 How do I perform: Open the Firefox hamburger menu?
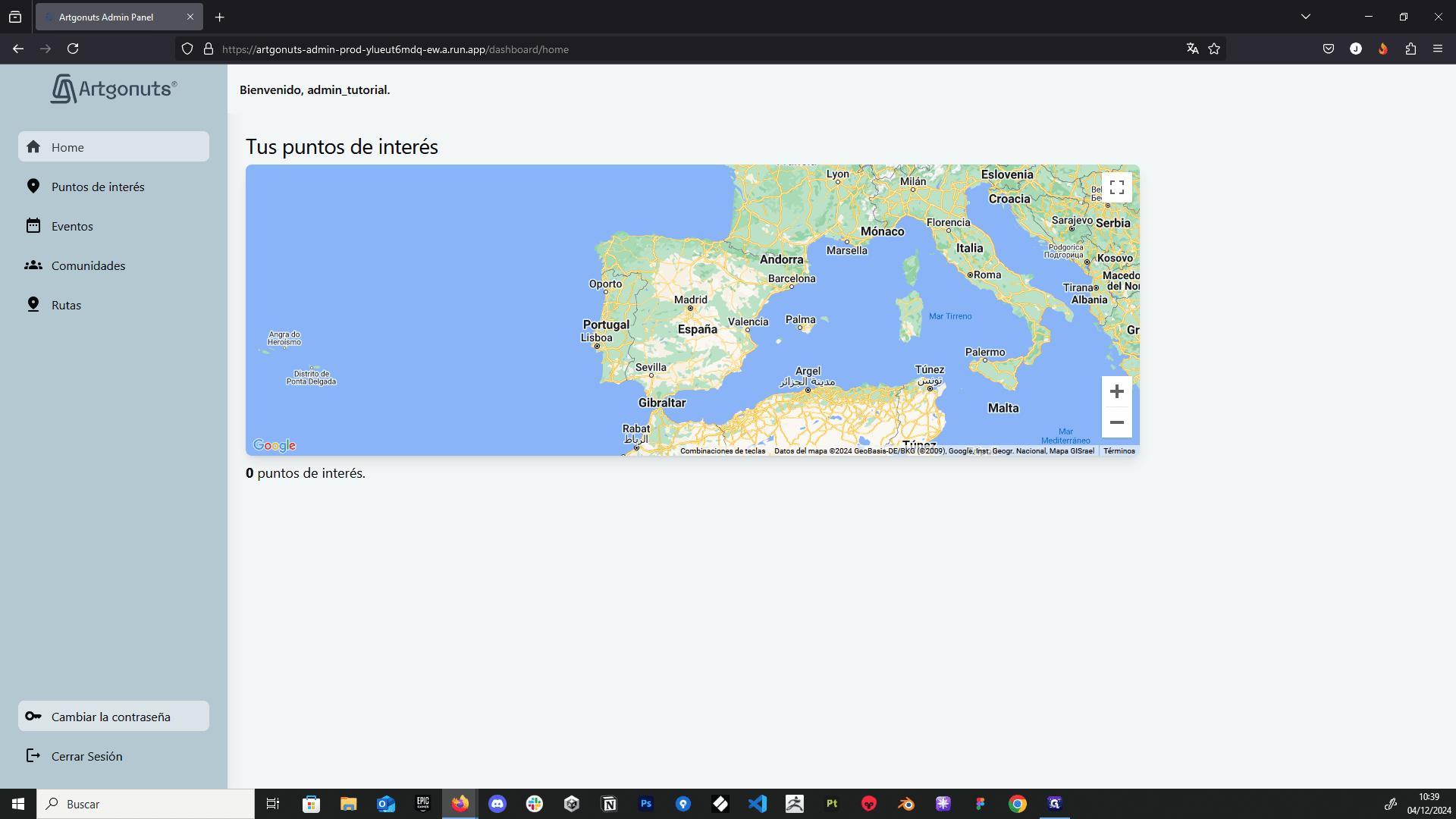tap(1438, 49)
